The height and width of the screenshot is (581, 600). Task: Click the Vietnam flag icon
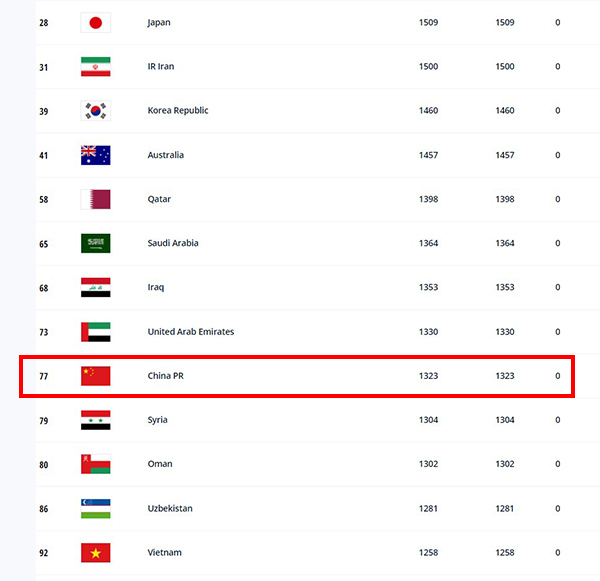pos(95,552)
